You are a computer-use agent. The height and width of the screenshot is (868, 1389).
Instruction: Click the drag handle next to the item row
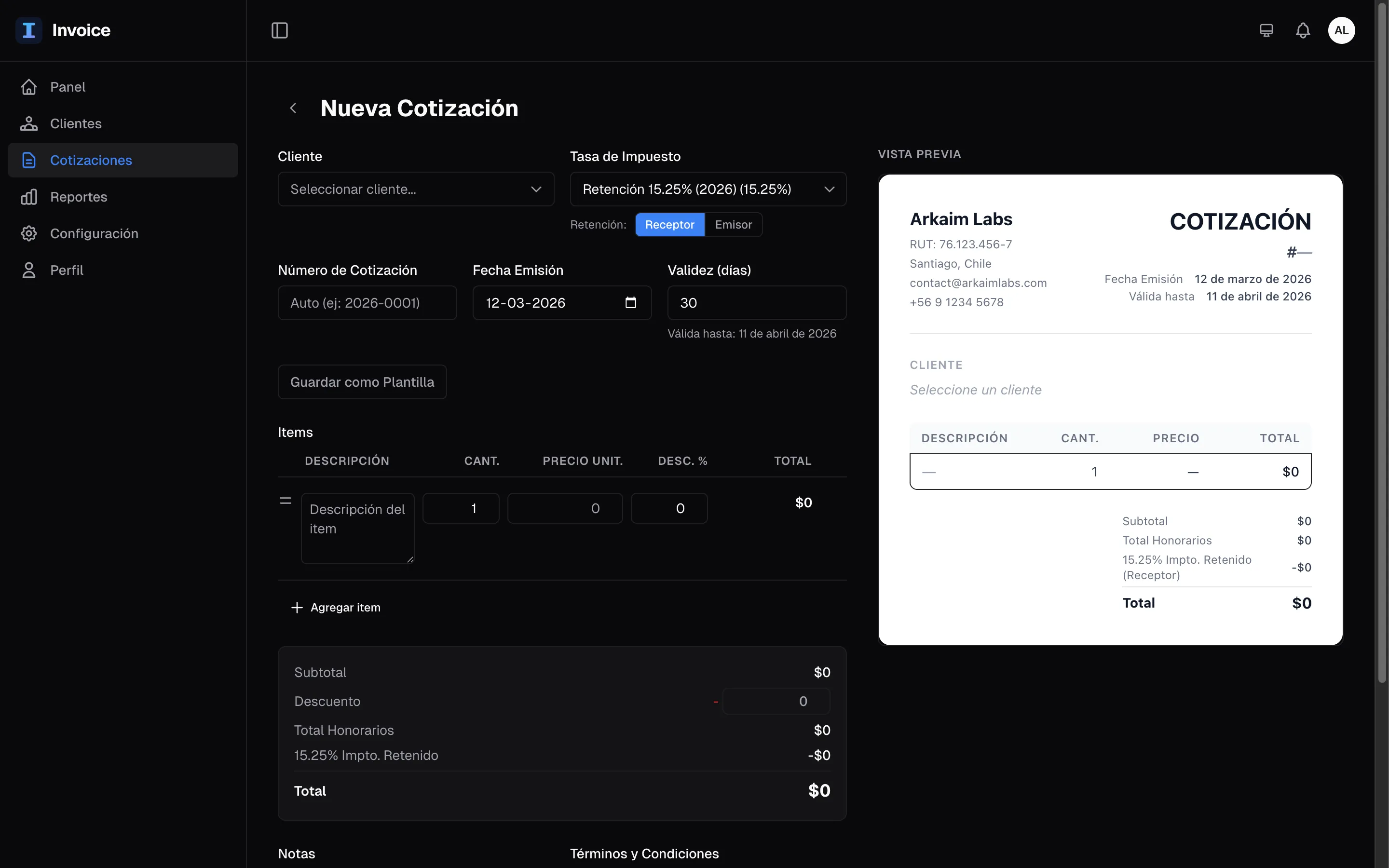(x=286, y=500)
